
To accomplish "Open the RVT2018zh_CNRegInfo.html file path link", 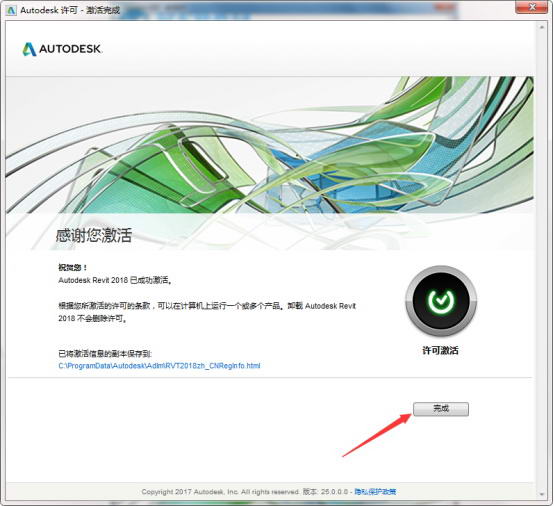I will [x=159, y=365].
